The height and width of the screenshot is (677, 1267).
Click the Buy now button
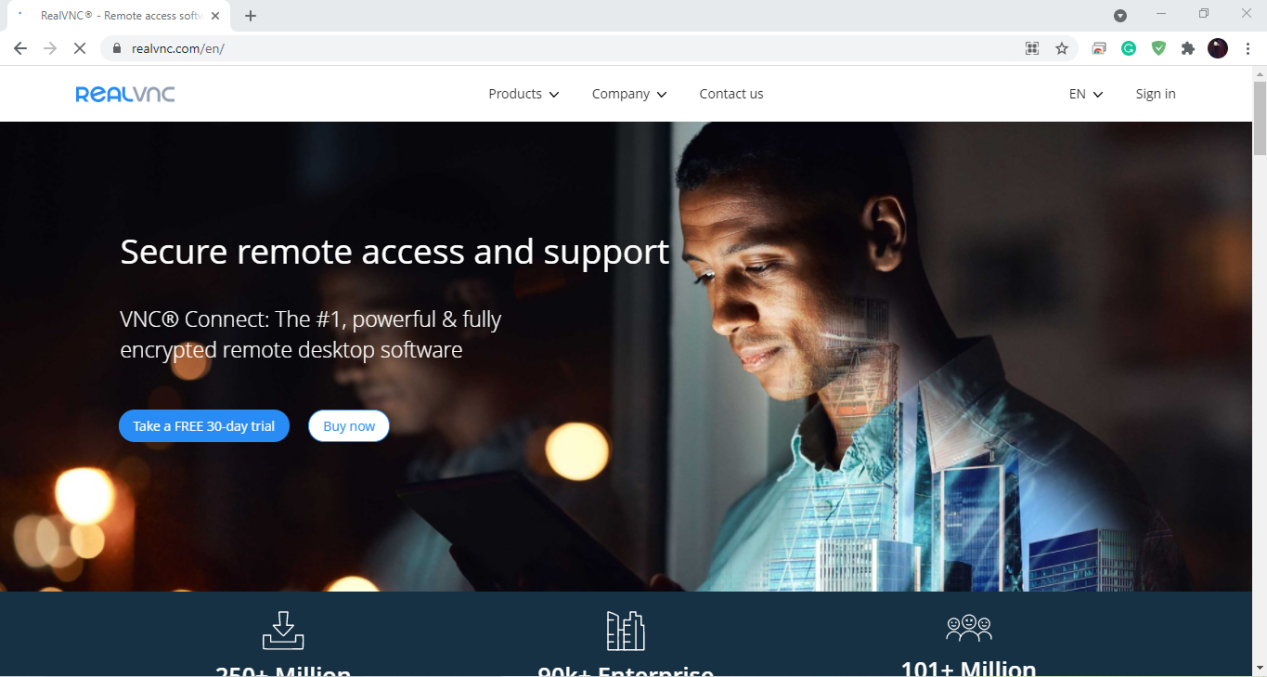pyautogui.click(x=349, y=426)
